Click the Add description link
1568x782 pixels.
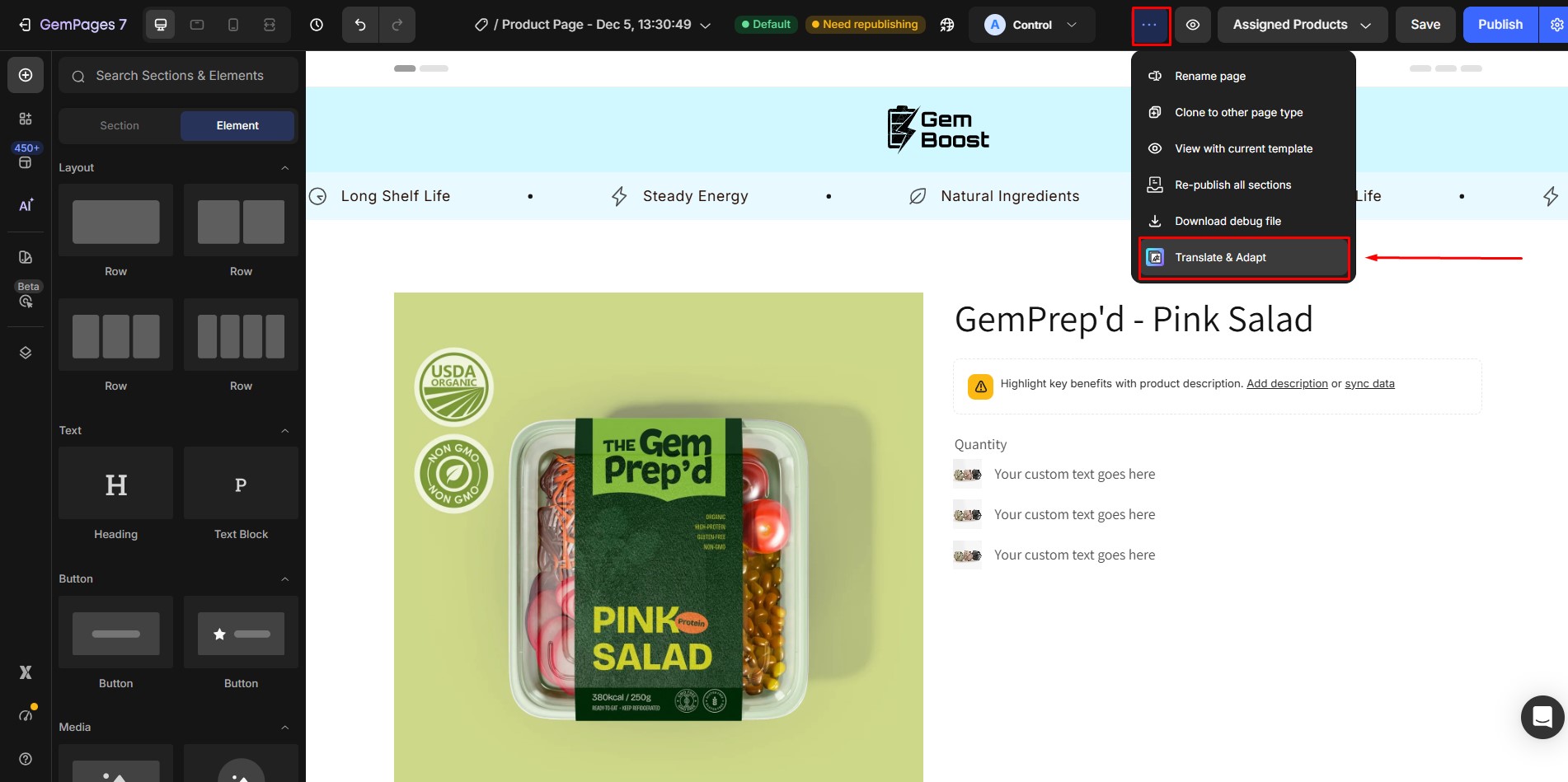(x=1287, y=384)
